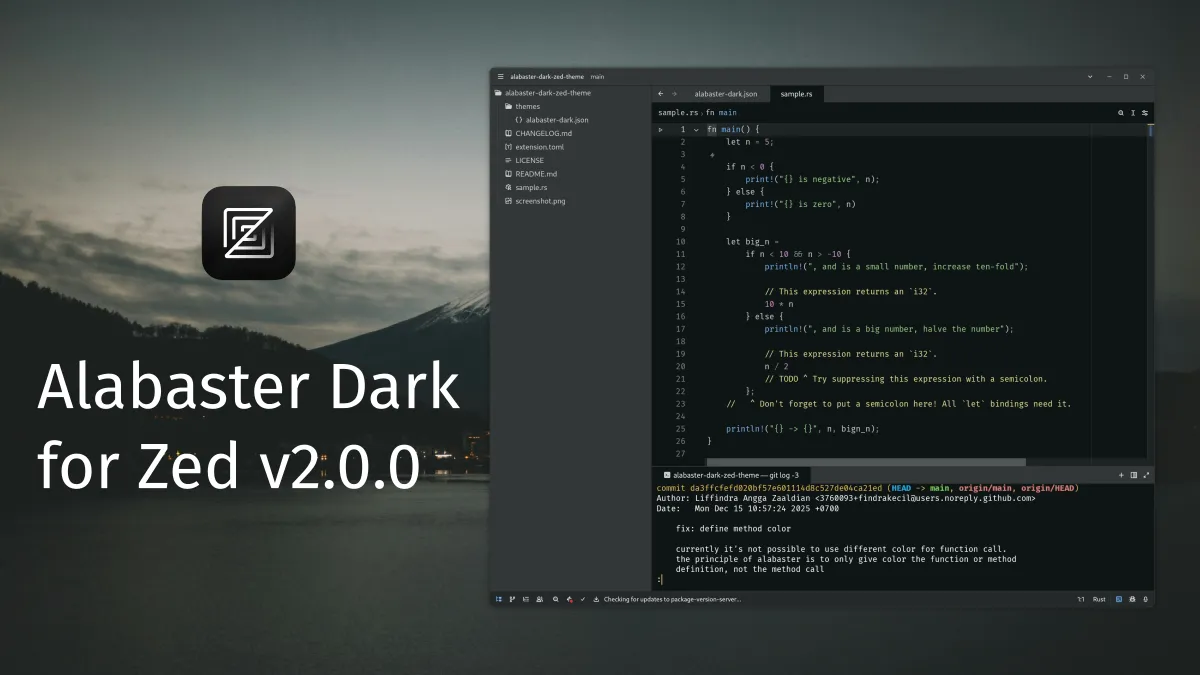
Task: Click screenshot.png image file icon
Action: [509, 201]
